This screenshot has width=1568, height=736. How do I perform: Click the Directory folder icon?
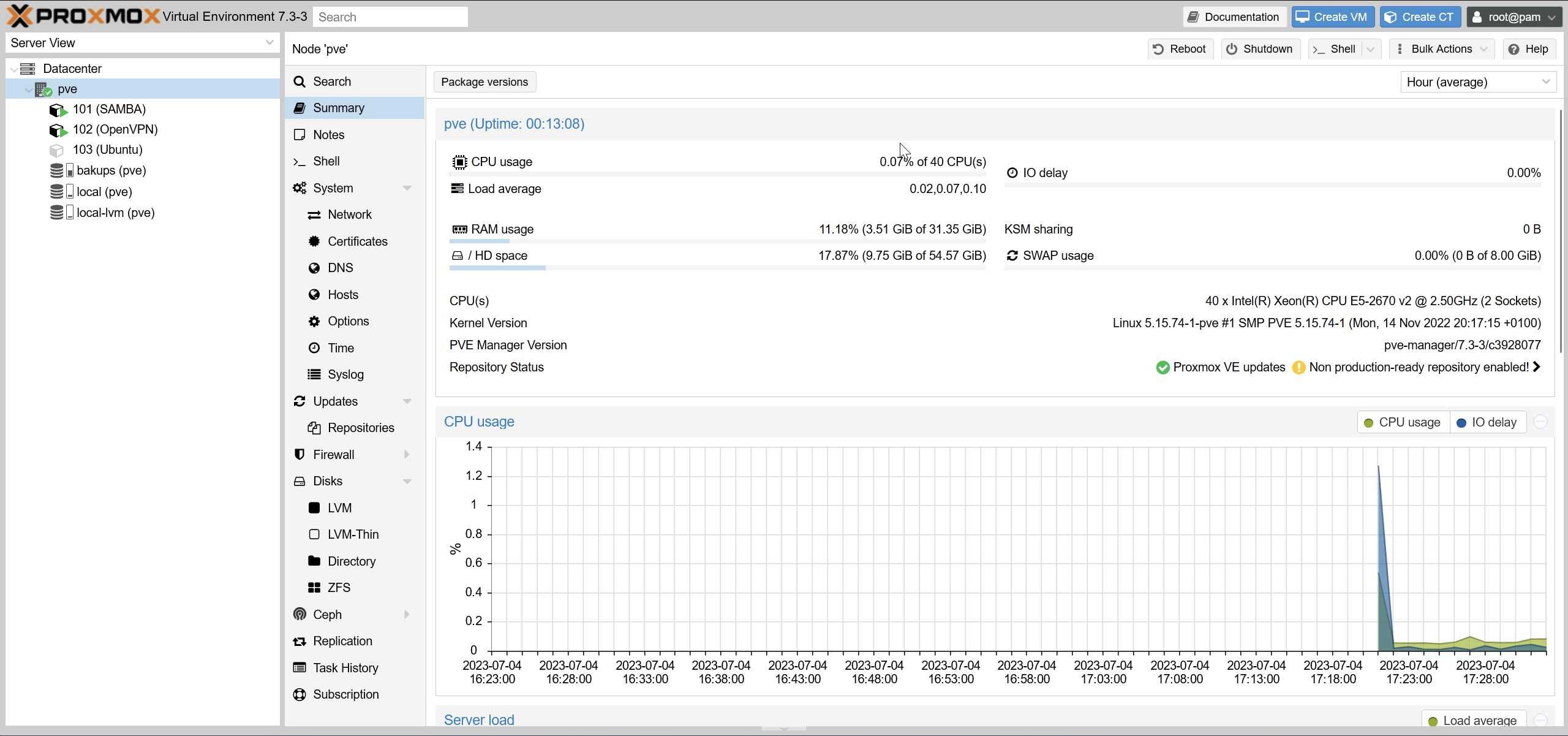click(314, 561)
